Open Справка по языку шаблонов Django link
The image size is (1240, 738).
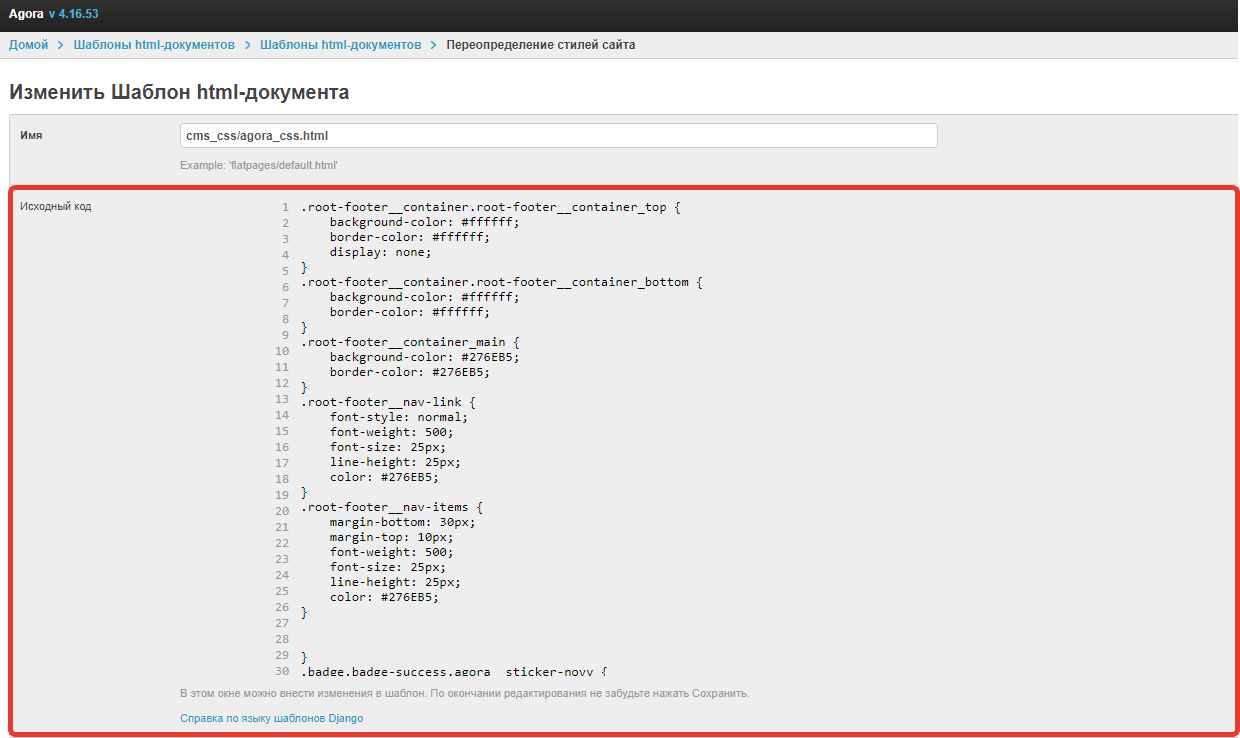(x=271, y=718)
